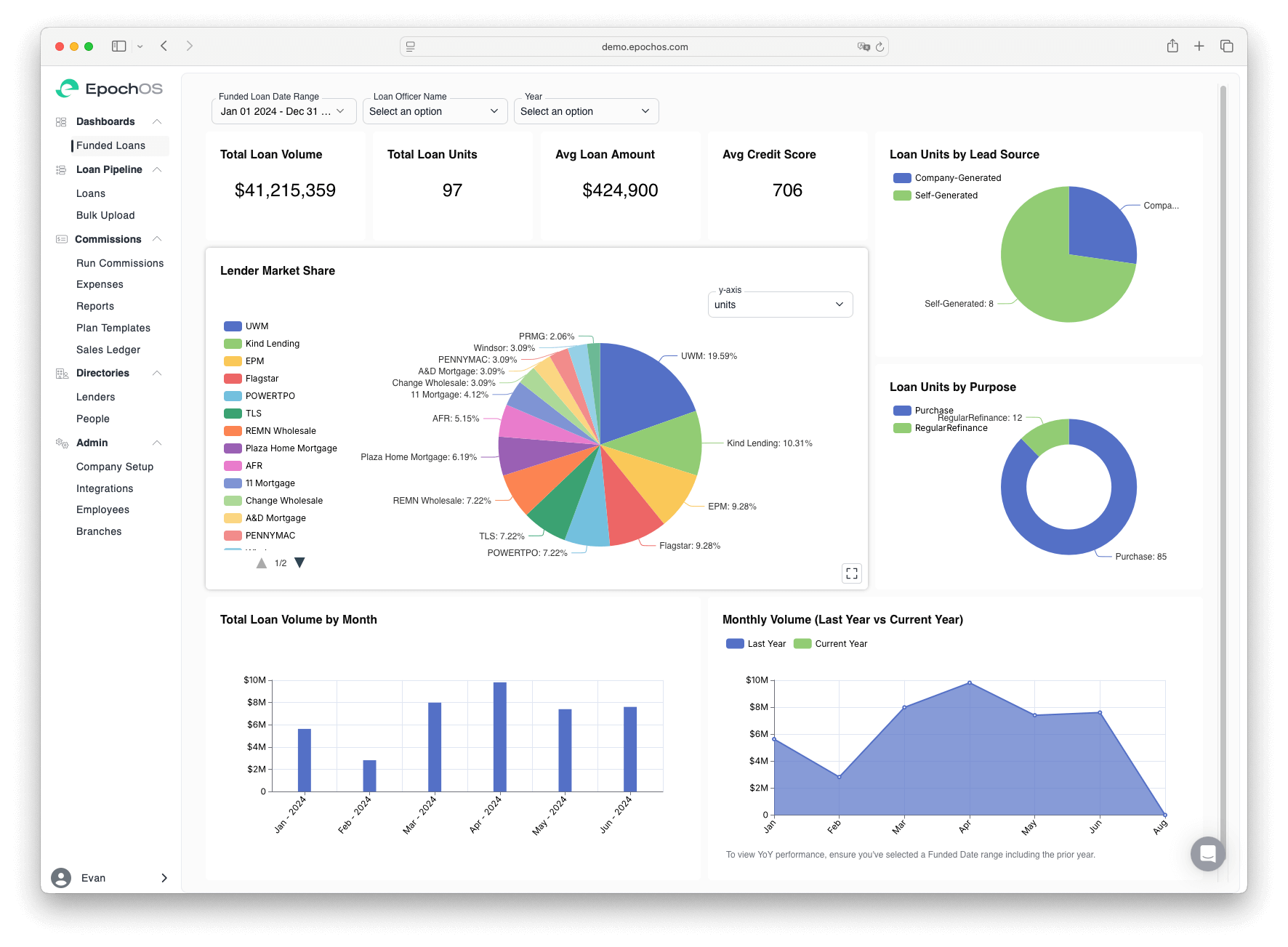Collapse the Dashboards section chevron
The width and height of the screenshot is (1288, 947).
click(157, 121)
